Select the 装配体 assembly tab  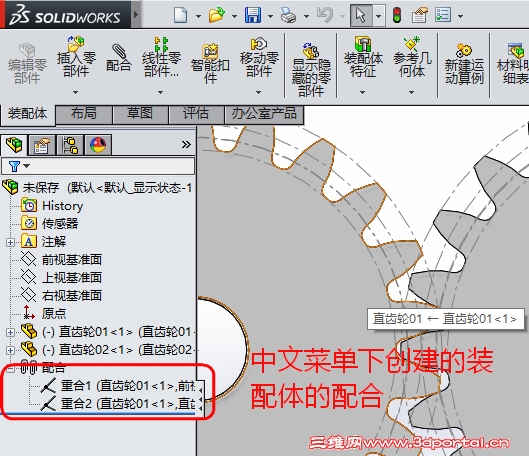(28, 114)
